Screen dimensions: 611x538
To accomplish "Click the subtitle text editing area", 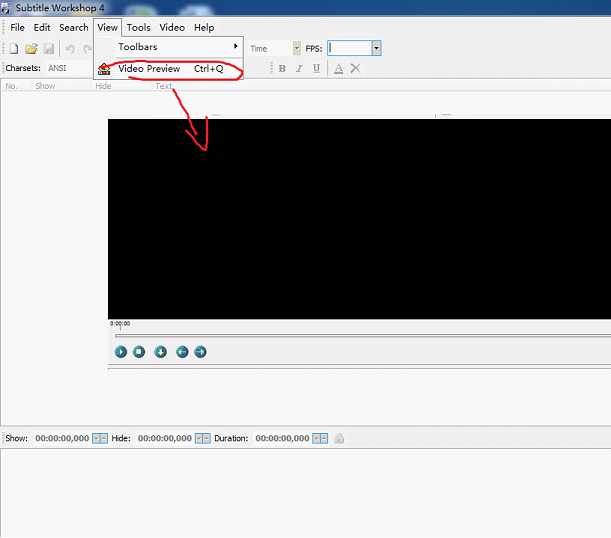I will tap(306, 493).
